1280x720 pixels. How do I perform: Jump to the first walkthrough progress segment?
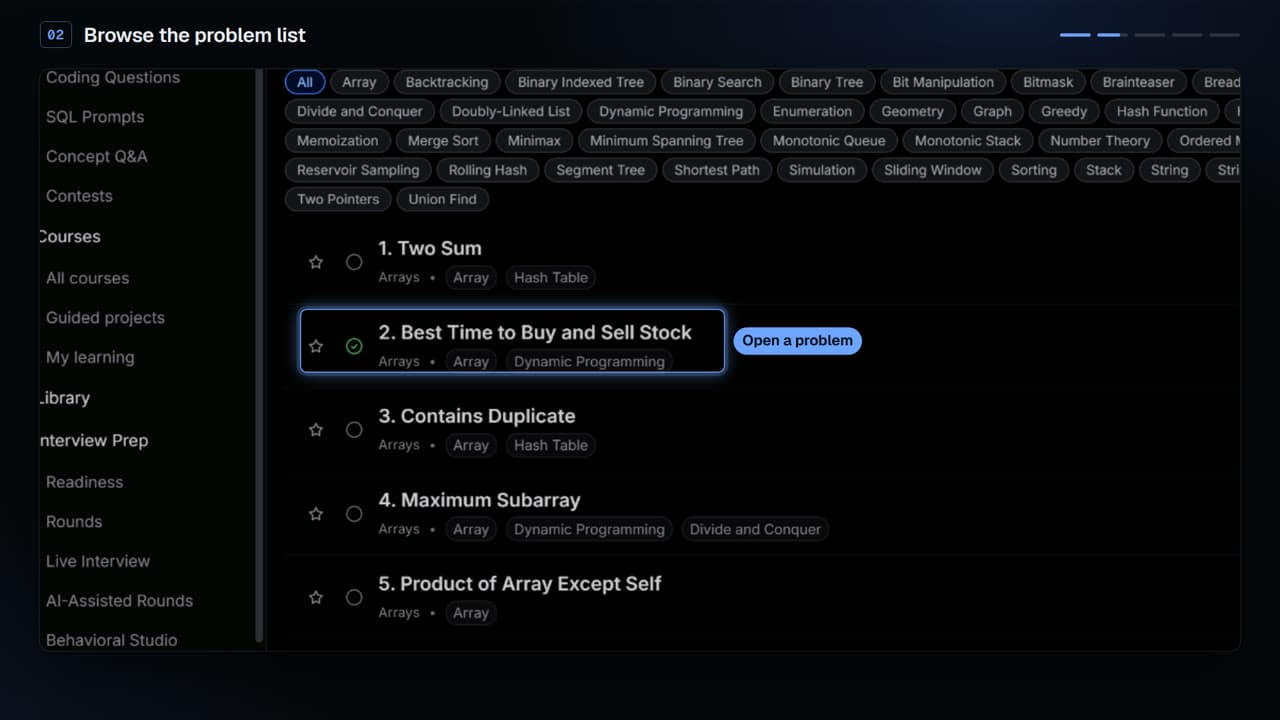click(x=1075, y=35)
